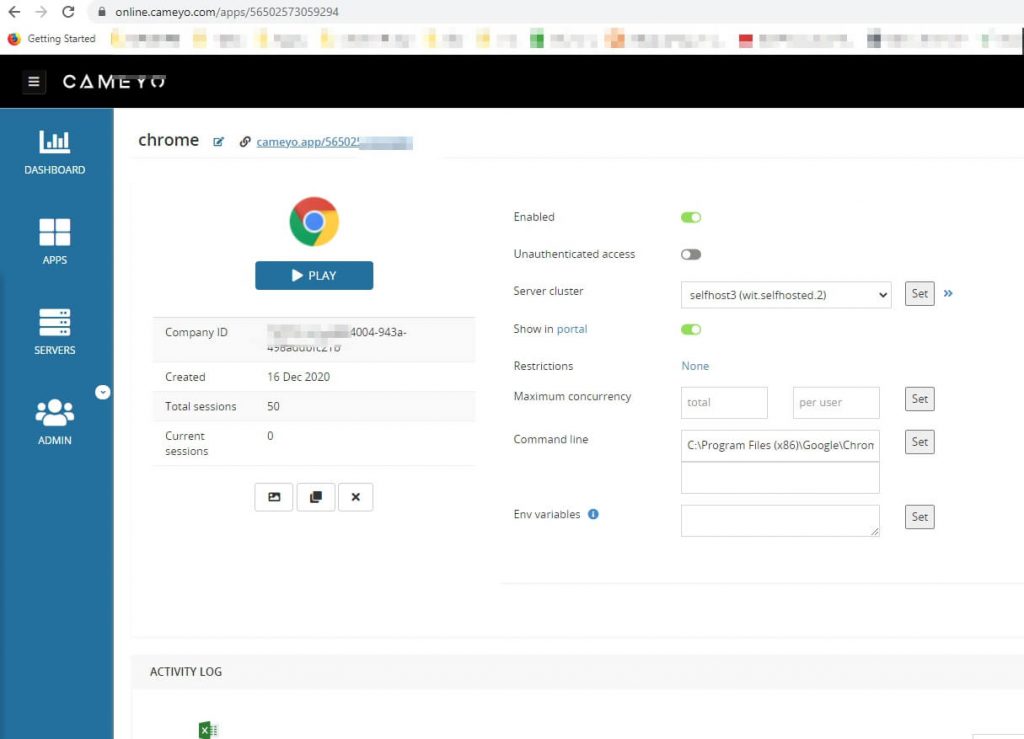Image resolution: width=1024 pixels, height=739 pixels.
Task: Toggle Unauthenticated access switch
Action: point(691,254)
